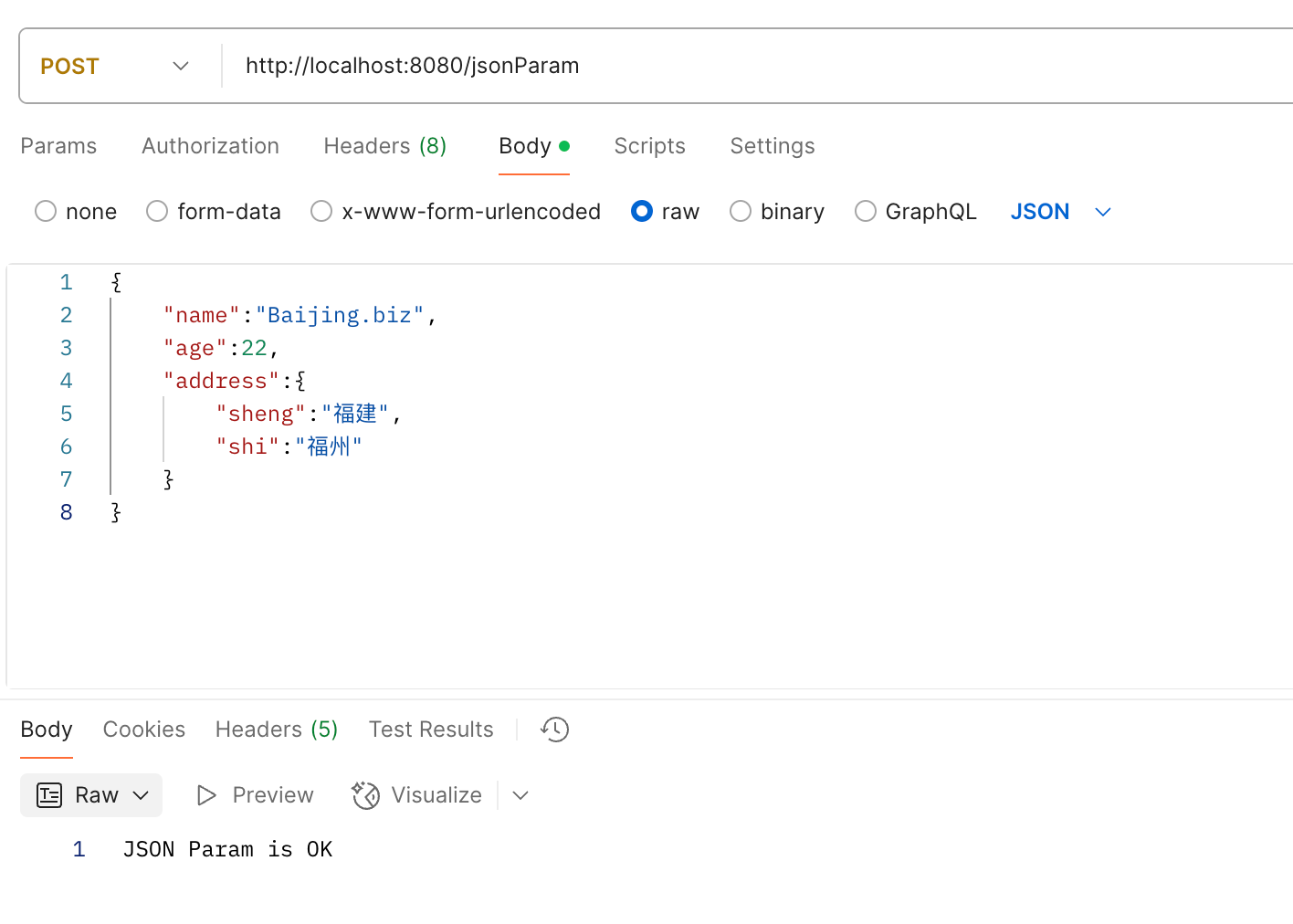This screenshot has height=924, width=1293.
Task: Select the response Body tab
Action: point(47,730)
